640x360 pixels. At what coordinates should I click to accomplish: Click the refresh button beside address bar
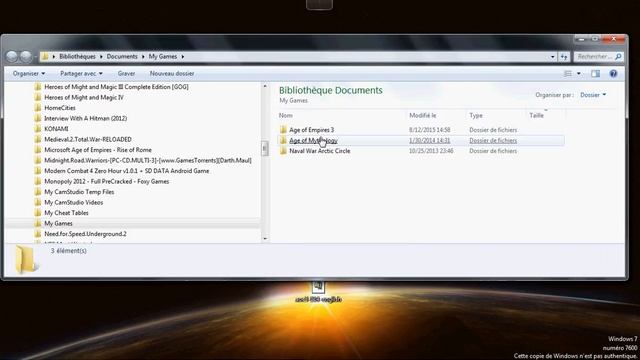[x=564, y=56]
